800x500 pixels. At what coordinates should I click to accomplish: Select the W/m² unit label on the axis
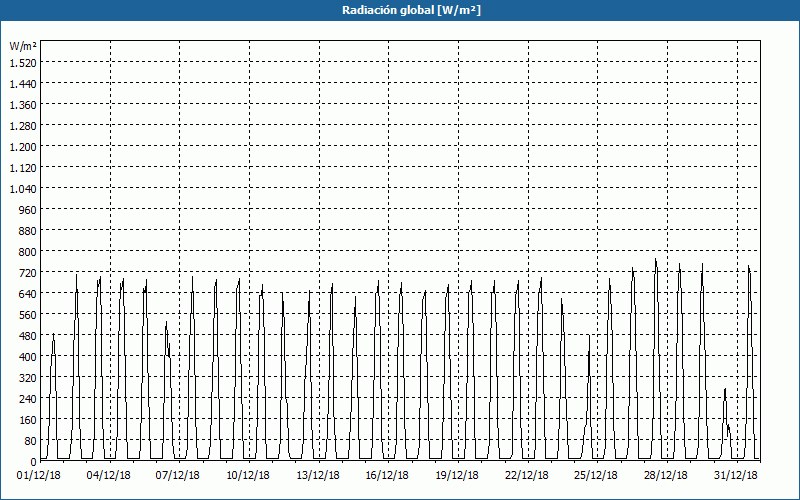pos(23,46)
